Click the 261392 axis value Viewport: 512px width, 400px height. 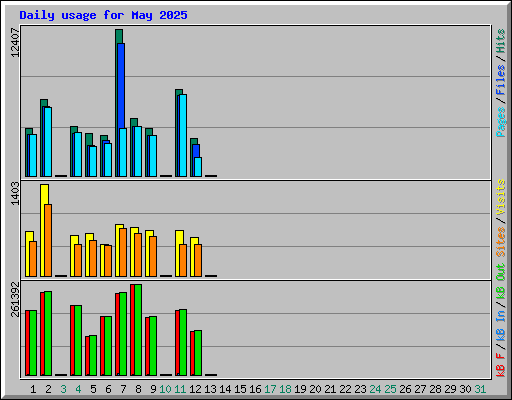click(15, 299)
